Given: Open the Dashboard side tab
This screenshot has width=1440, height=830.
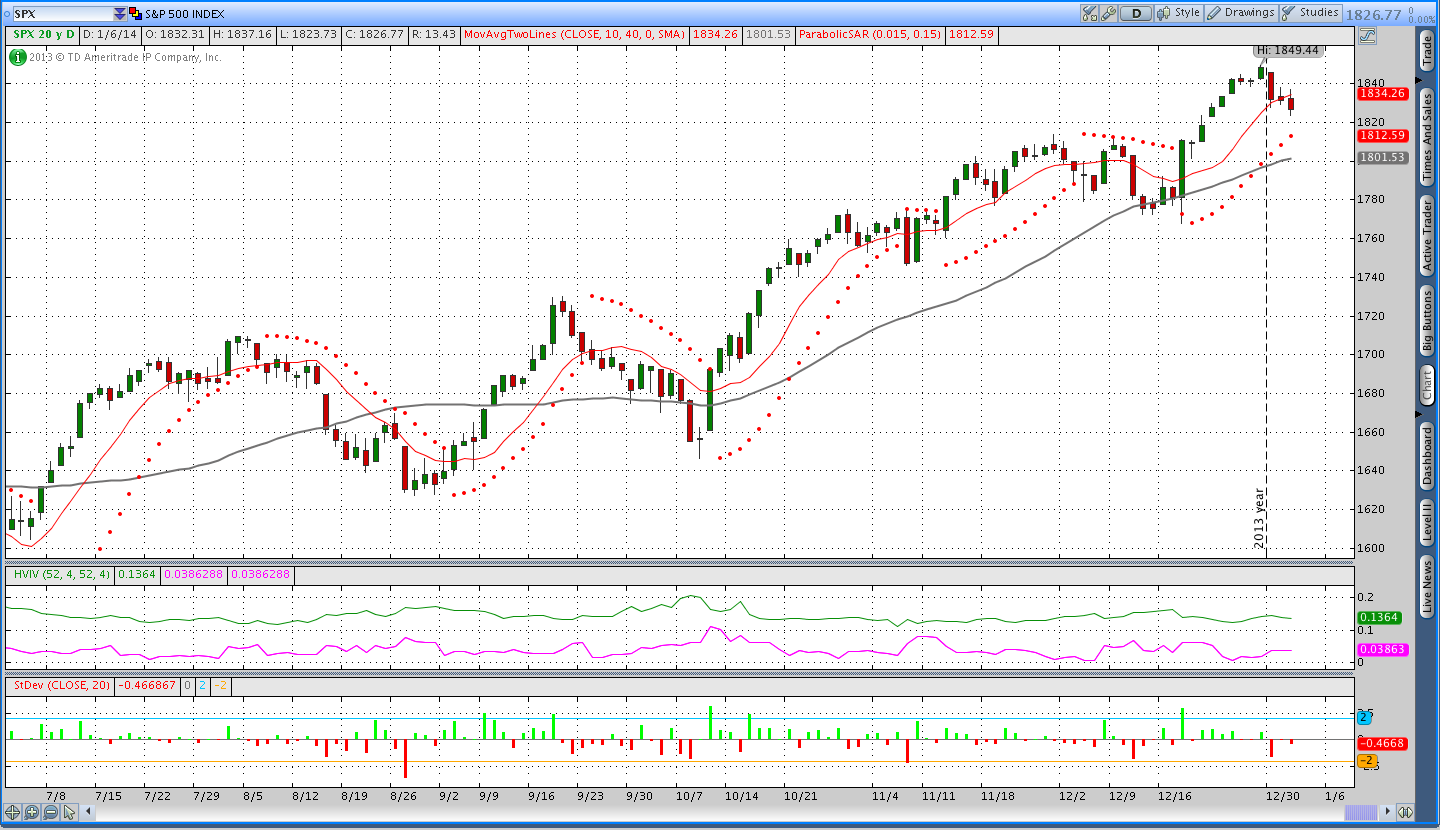Looking at the screenshot, I should [1427, 457].
